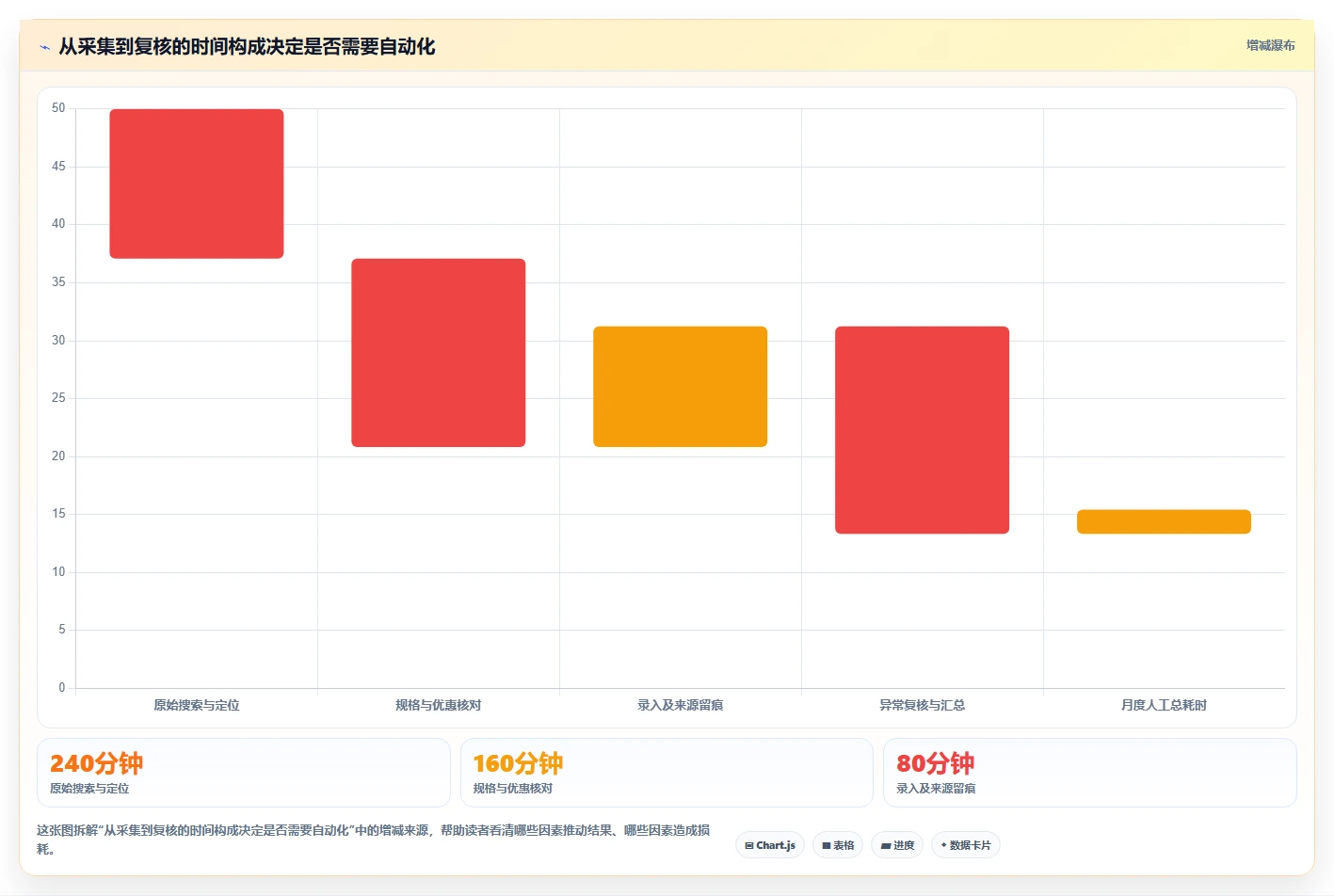The image size is (1334, 896).
Task: Click the x-axis label 月度人工总耗时
Action: pyautogui.click(x=1164, y=705)
